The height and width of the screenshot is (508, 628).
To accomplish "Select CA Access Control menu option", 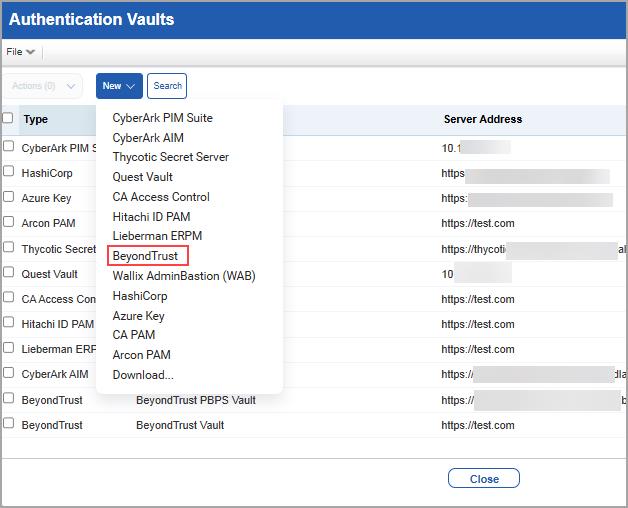I will (x=161, y=197).
